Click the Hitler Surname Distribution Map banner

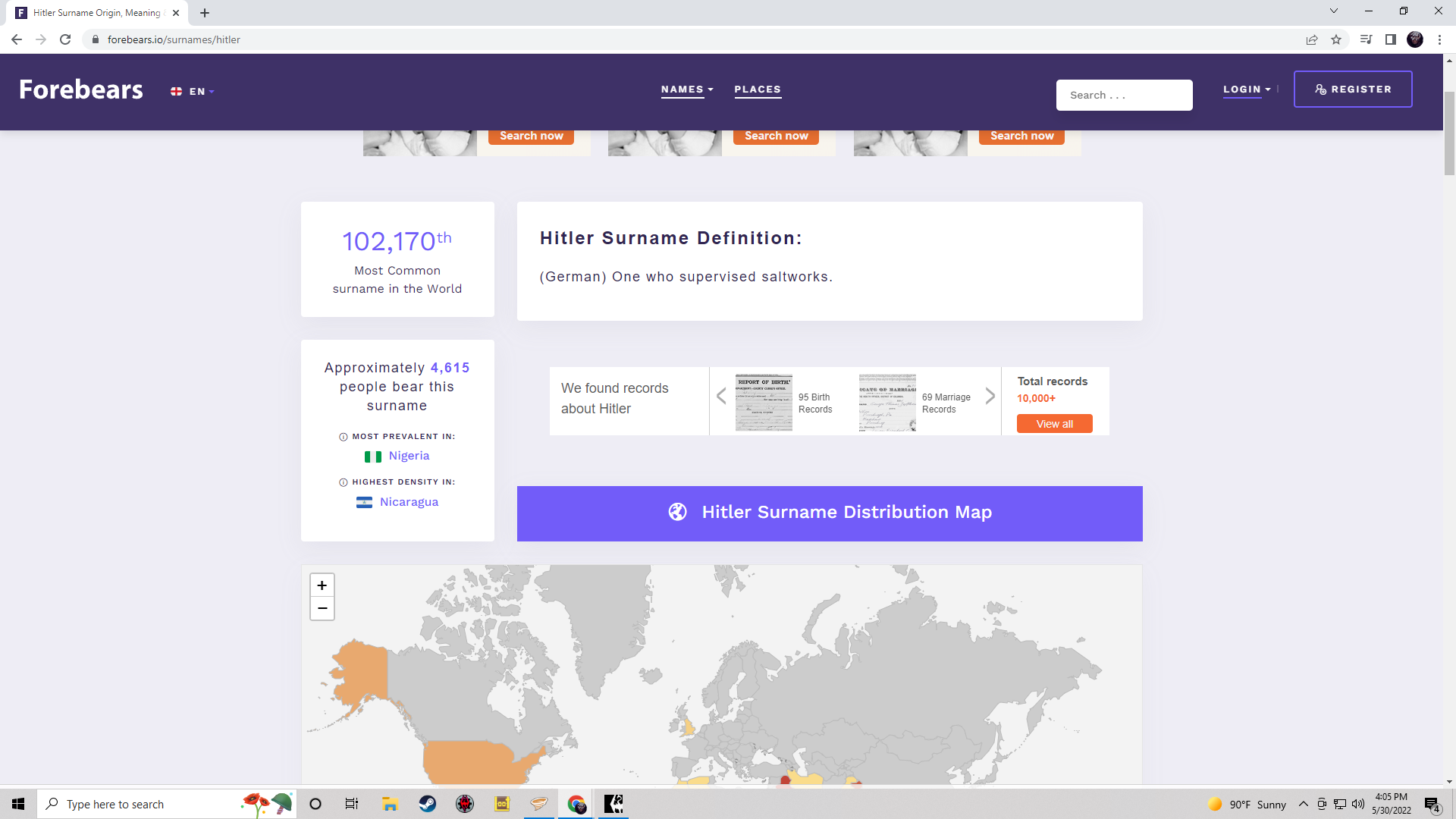pyautogui.click(x=830, y=513)
